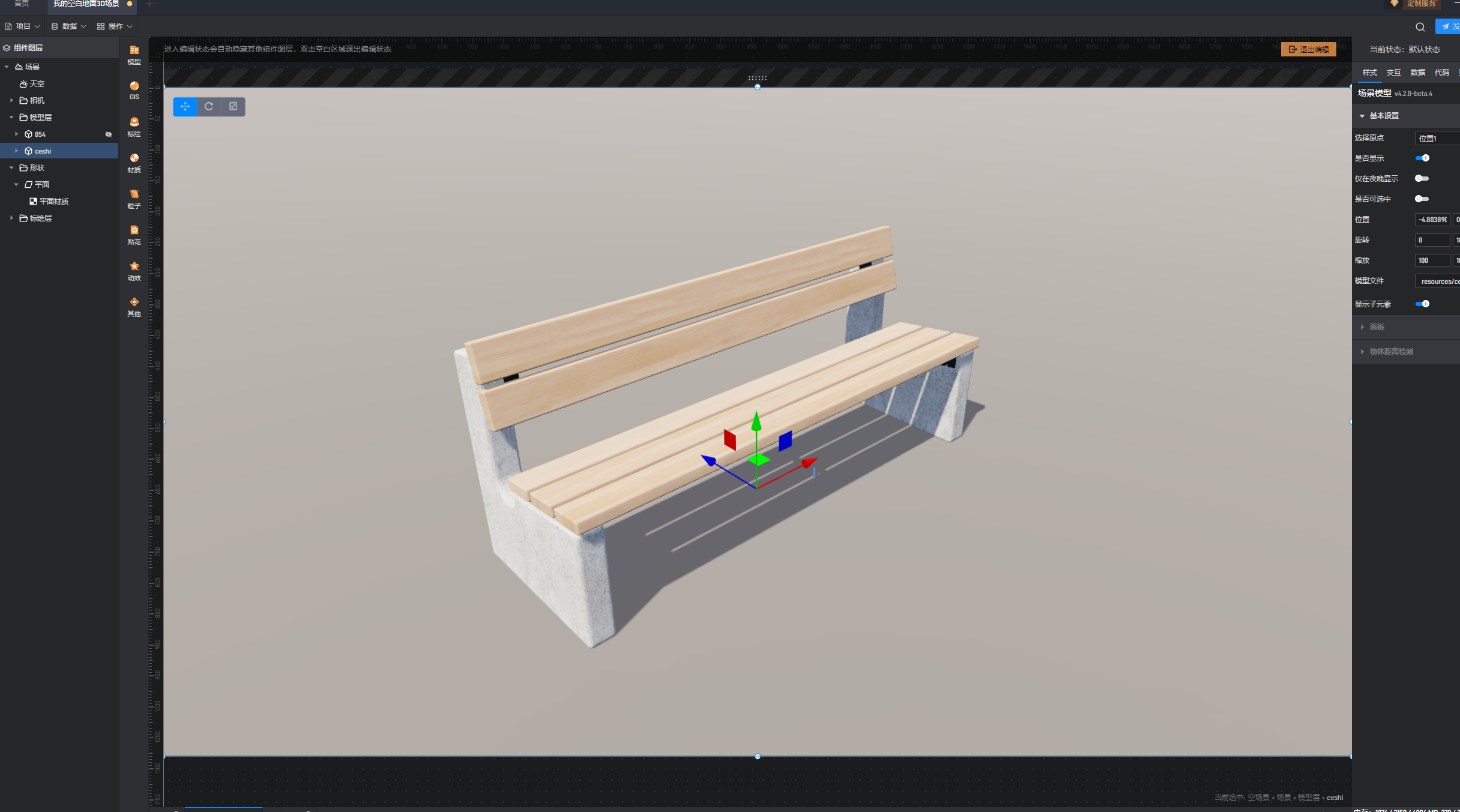Show the hidden 054 model layer

pos(109,134)
